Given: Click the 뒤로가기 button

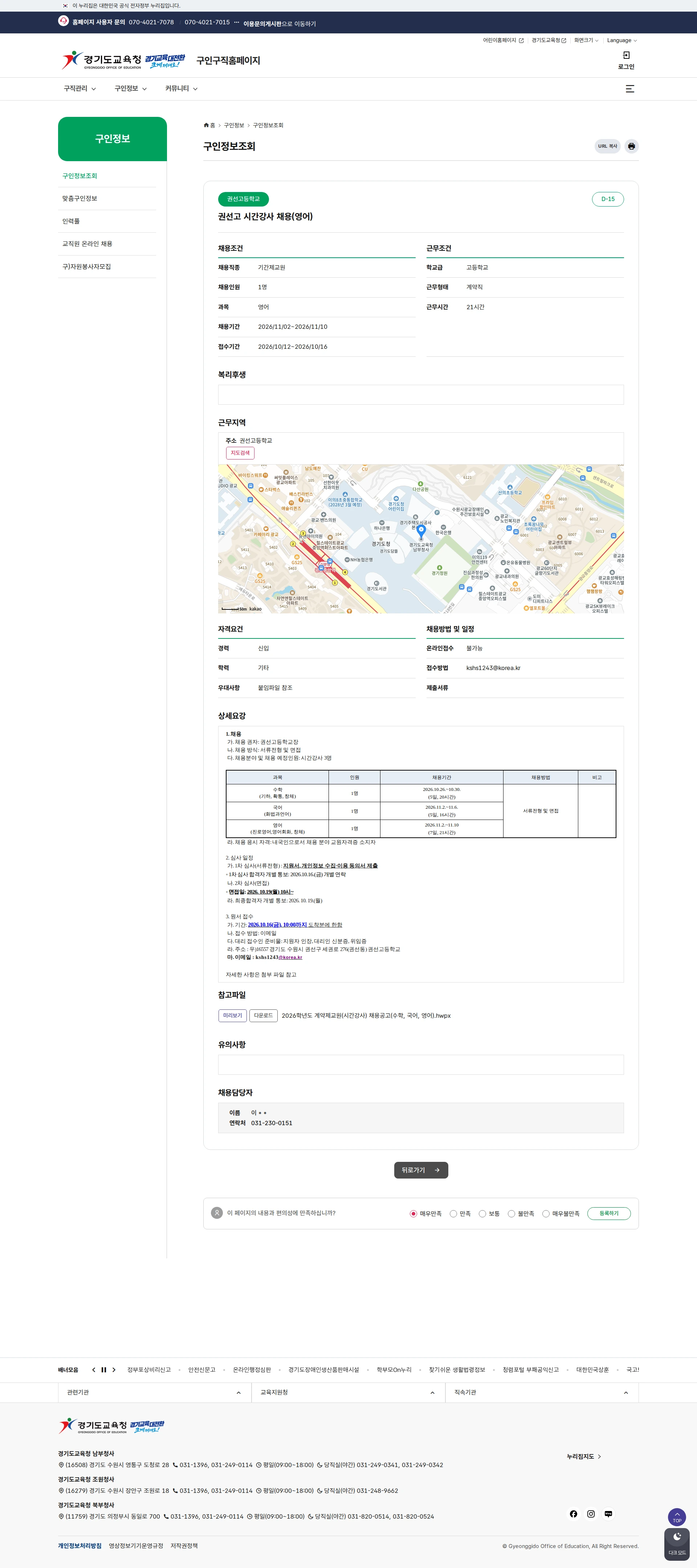Looking at the screenshot, I should [421, 1170].
